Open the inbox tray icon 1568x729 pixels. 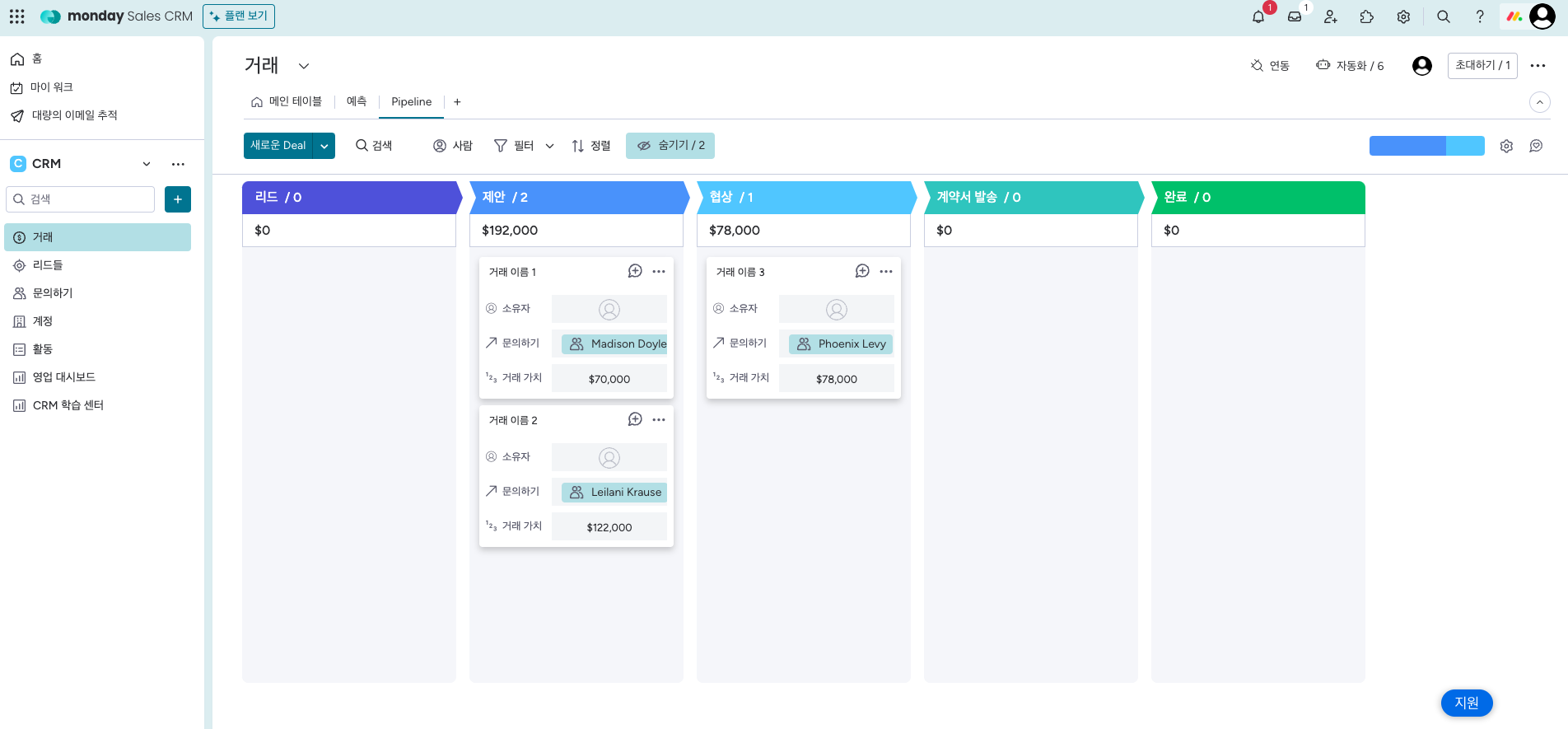[1295, 16]
